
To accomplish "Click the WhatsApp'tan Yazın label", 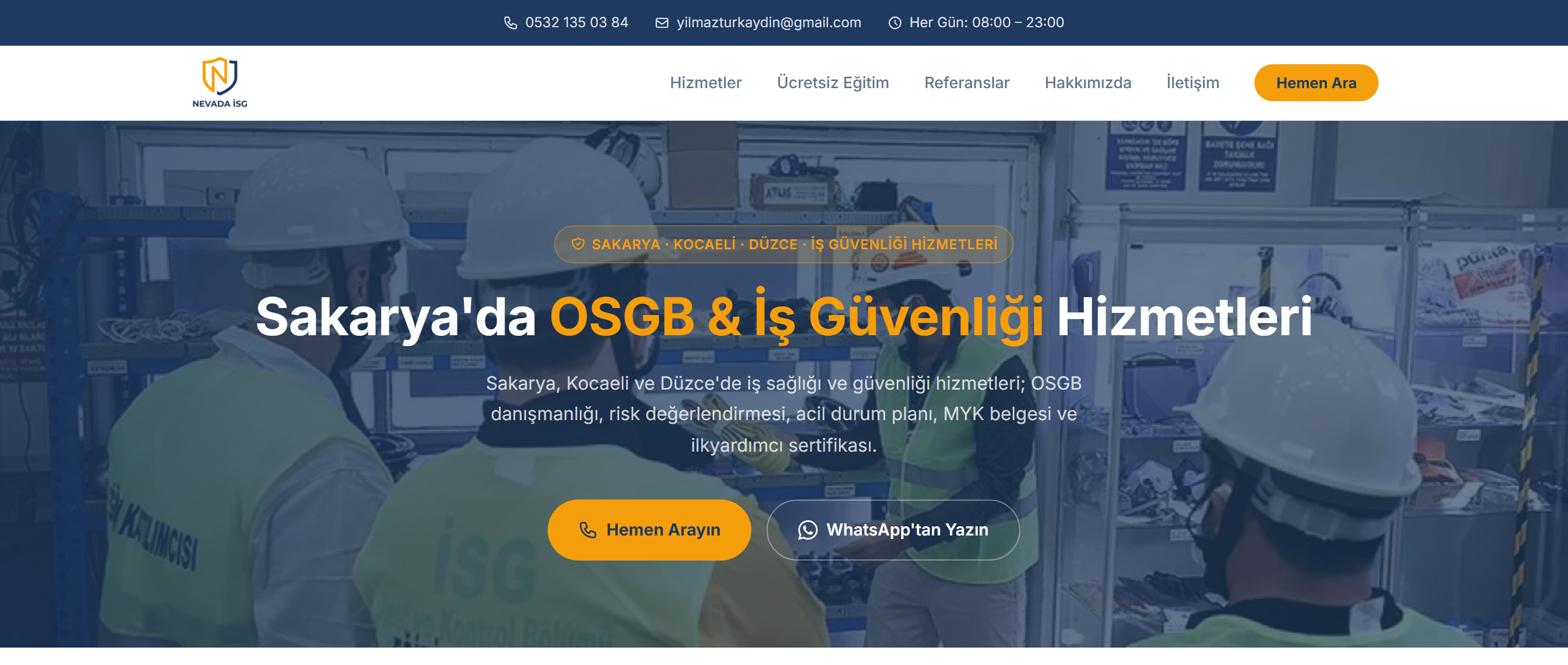I will (907, 529).
